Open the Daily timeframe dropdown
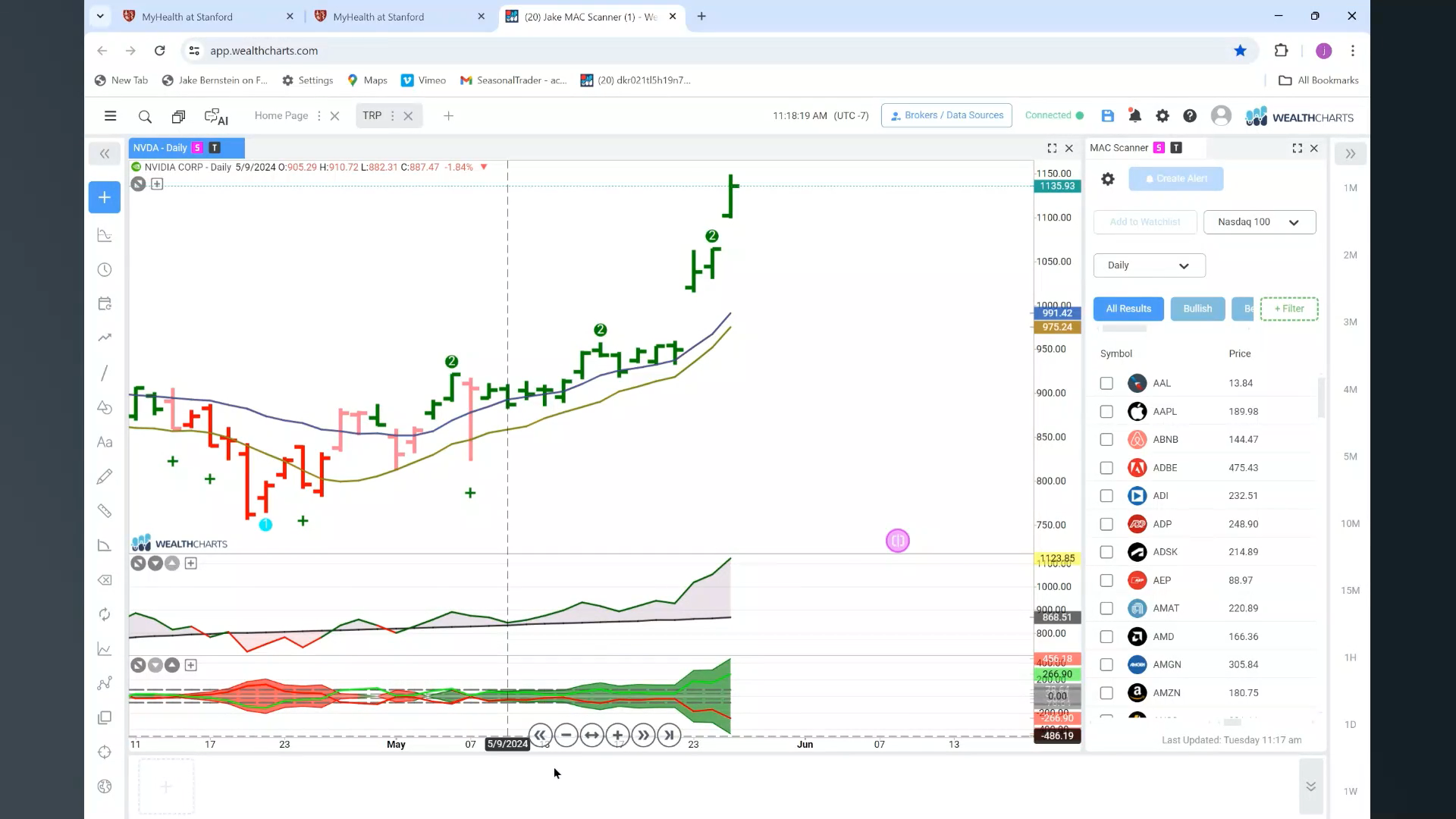The width and height of the screenshot is (1456, 819). click(x=1149, y=265)
